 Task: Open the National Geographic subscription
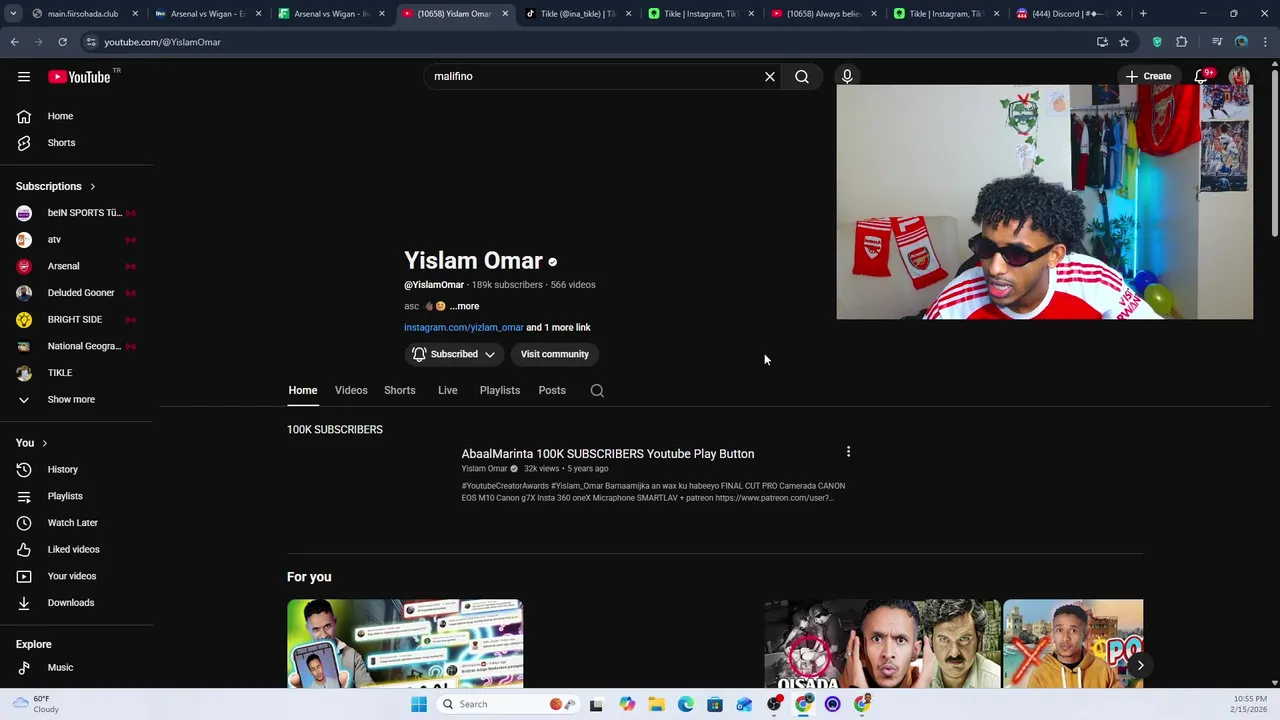(x=77, y=346)
